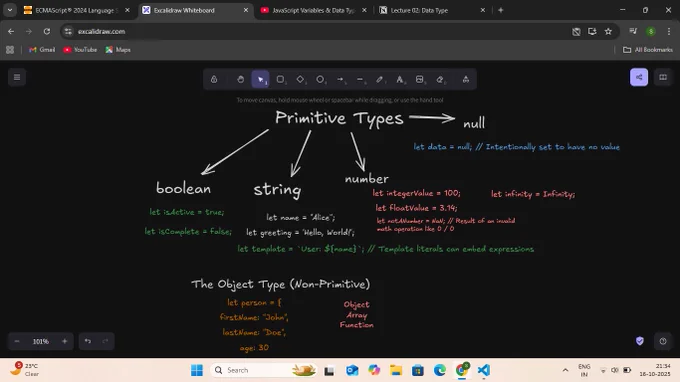Click the taskbar Search box
This screenshot has height=382, width=680.
coord(263,370)
